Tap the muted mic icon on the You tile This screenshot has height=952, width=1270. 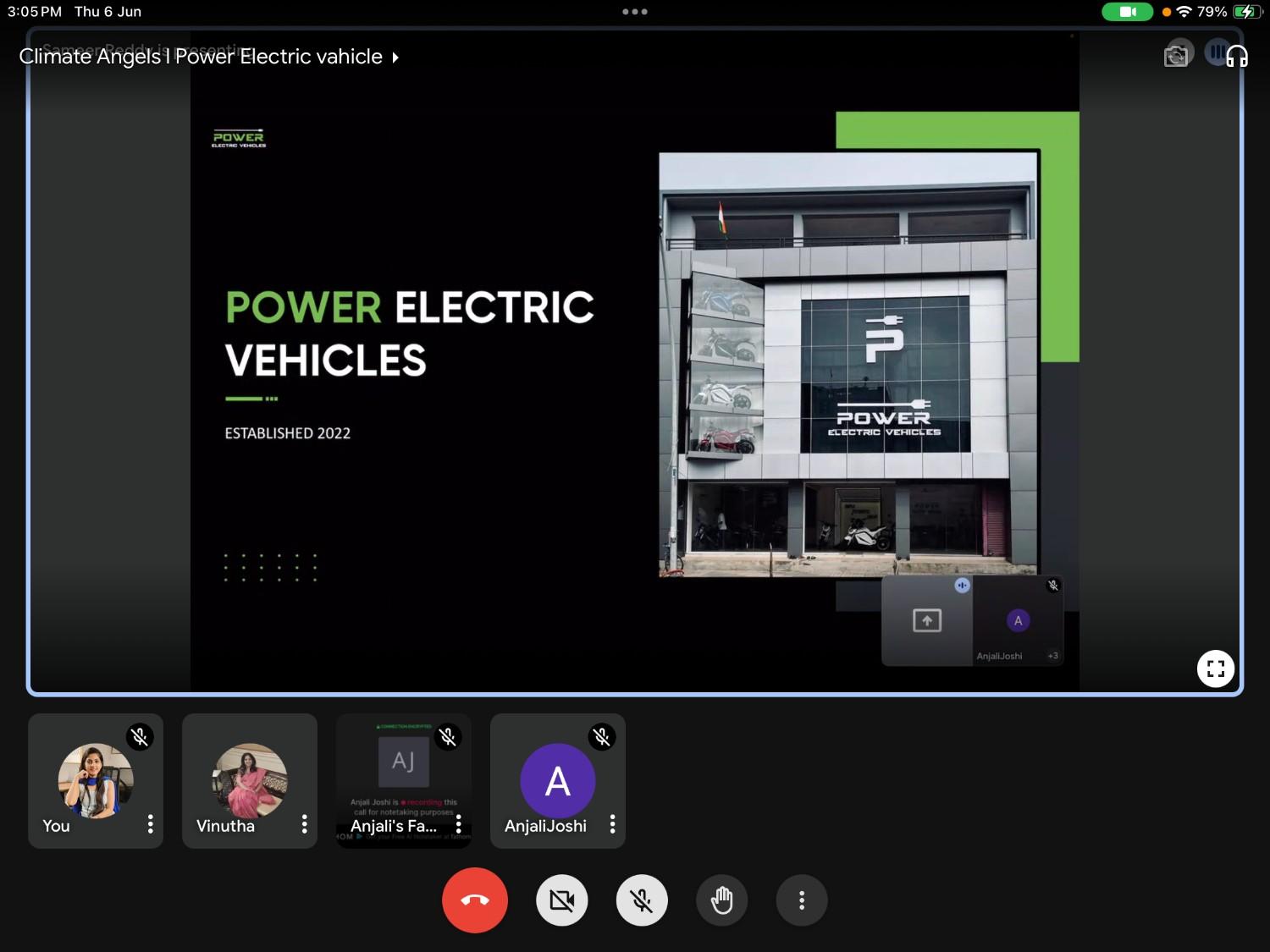pyautogui.click(x=140, y=737)
